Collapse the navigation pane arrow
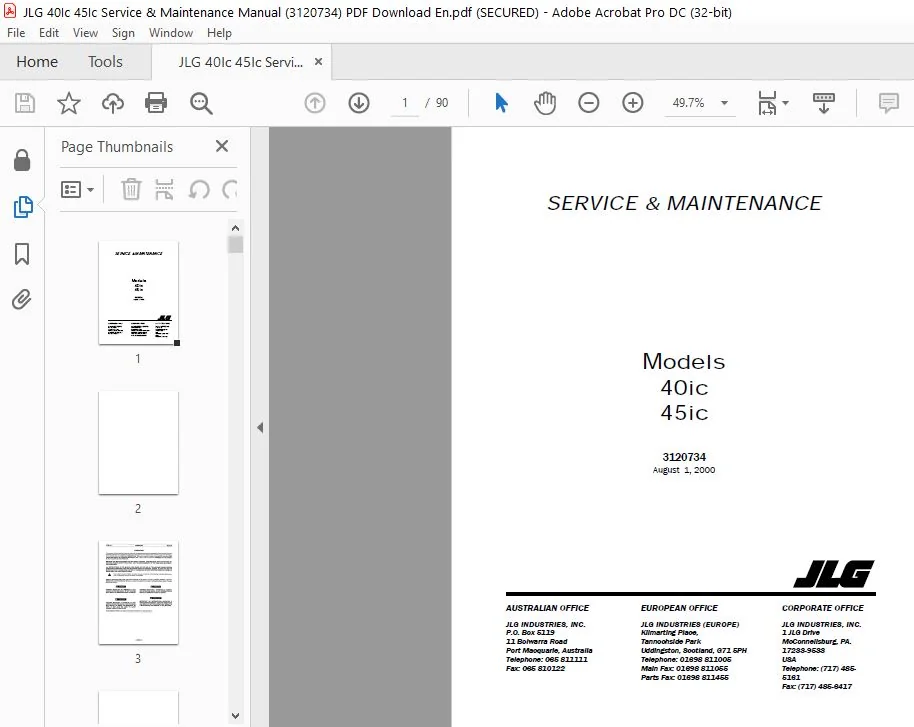The height and width of the screenshot is (727, 914). [x=260, y=427]
